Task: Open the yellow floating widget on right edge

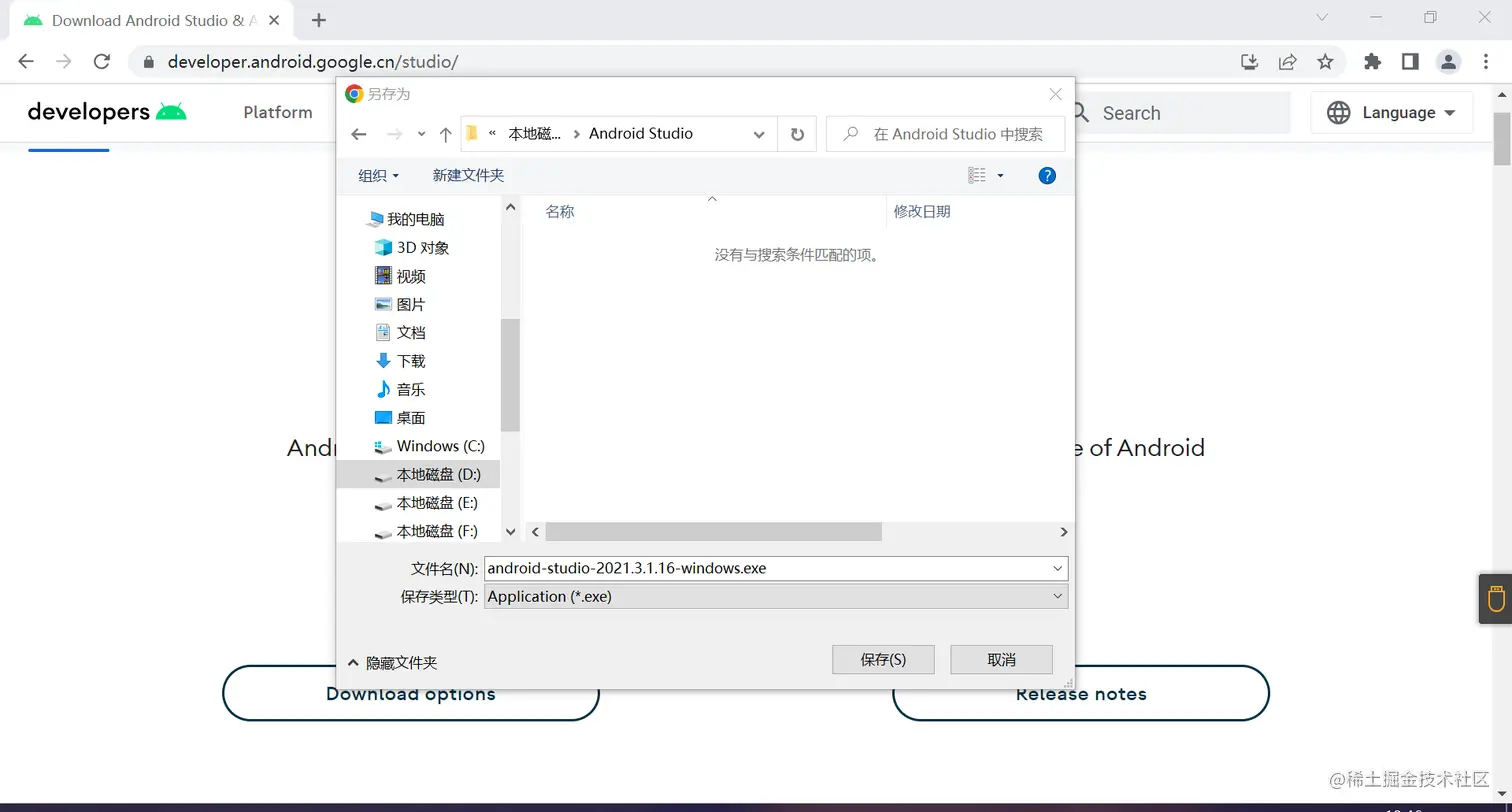Action: point(1496,598)
